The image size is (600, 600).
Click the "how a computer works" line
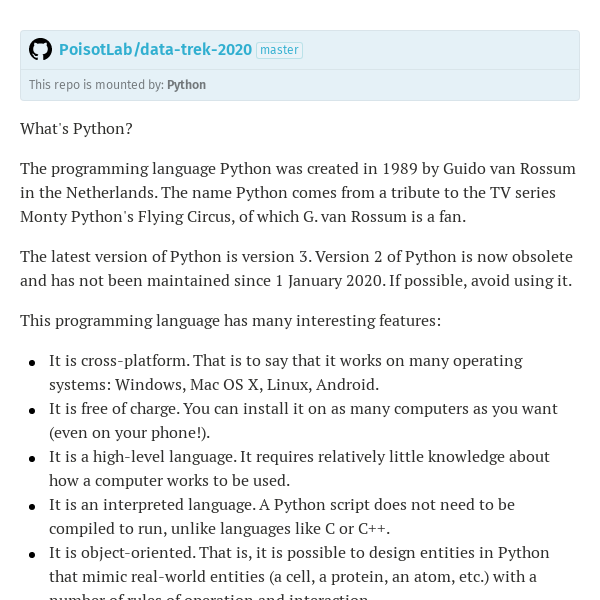click(x=170, y=481)
